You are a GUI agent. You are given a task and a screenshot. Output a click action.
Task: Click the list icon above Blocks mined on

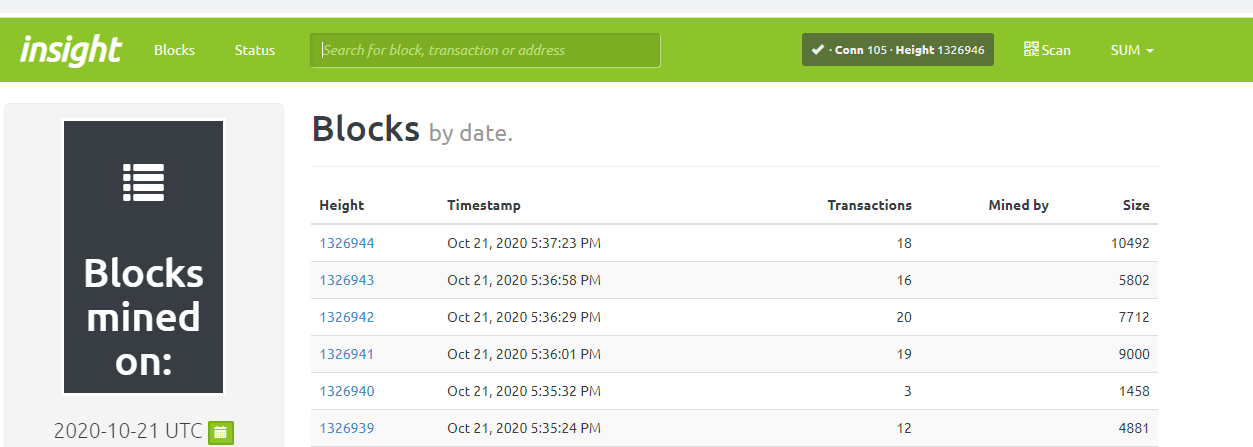pyautogui.click(x=144, y=182)
